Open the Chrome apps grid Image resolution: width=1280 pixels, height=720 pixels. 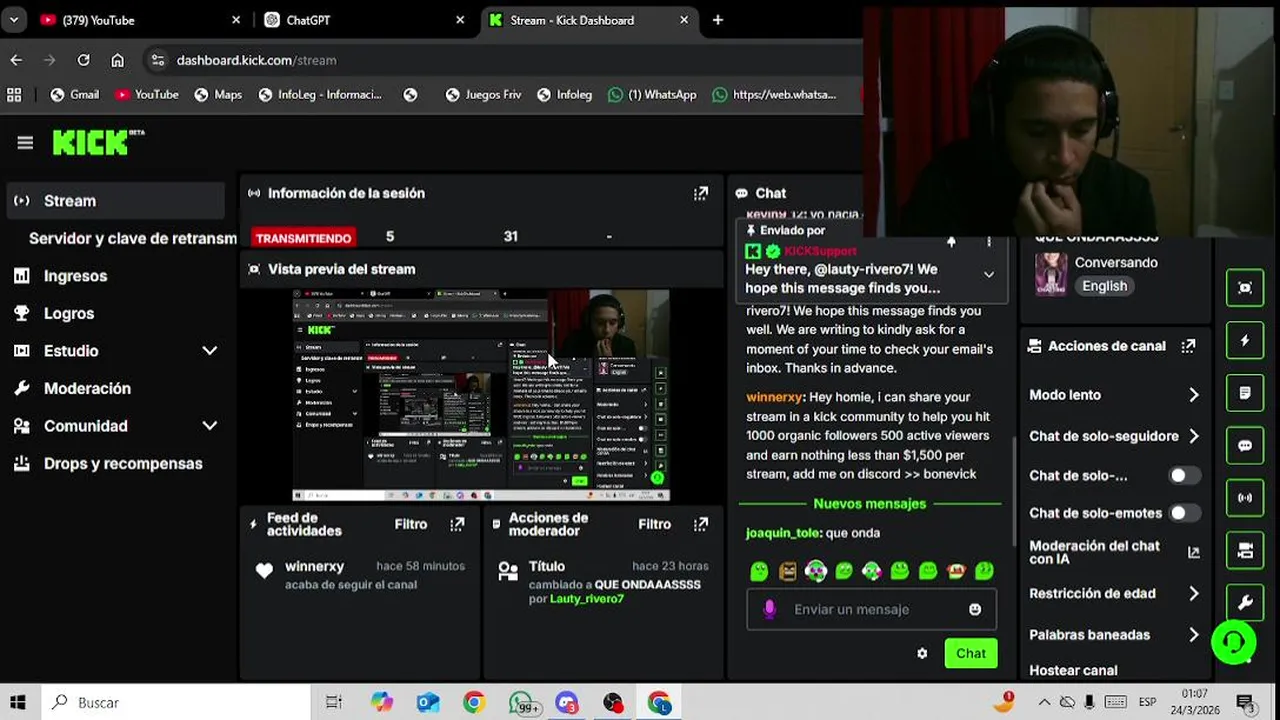coord(14,95)
